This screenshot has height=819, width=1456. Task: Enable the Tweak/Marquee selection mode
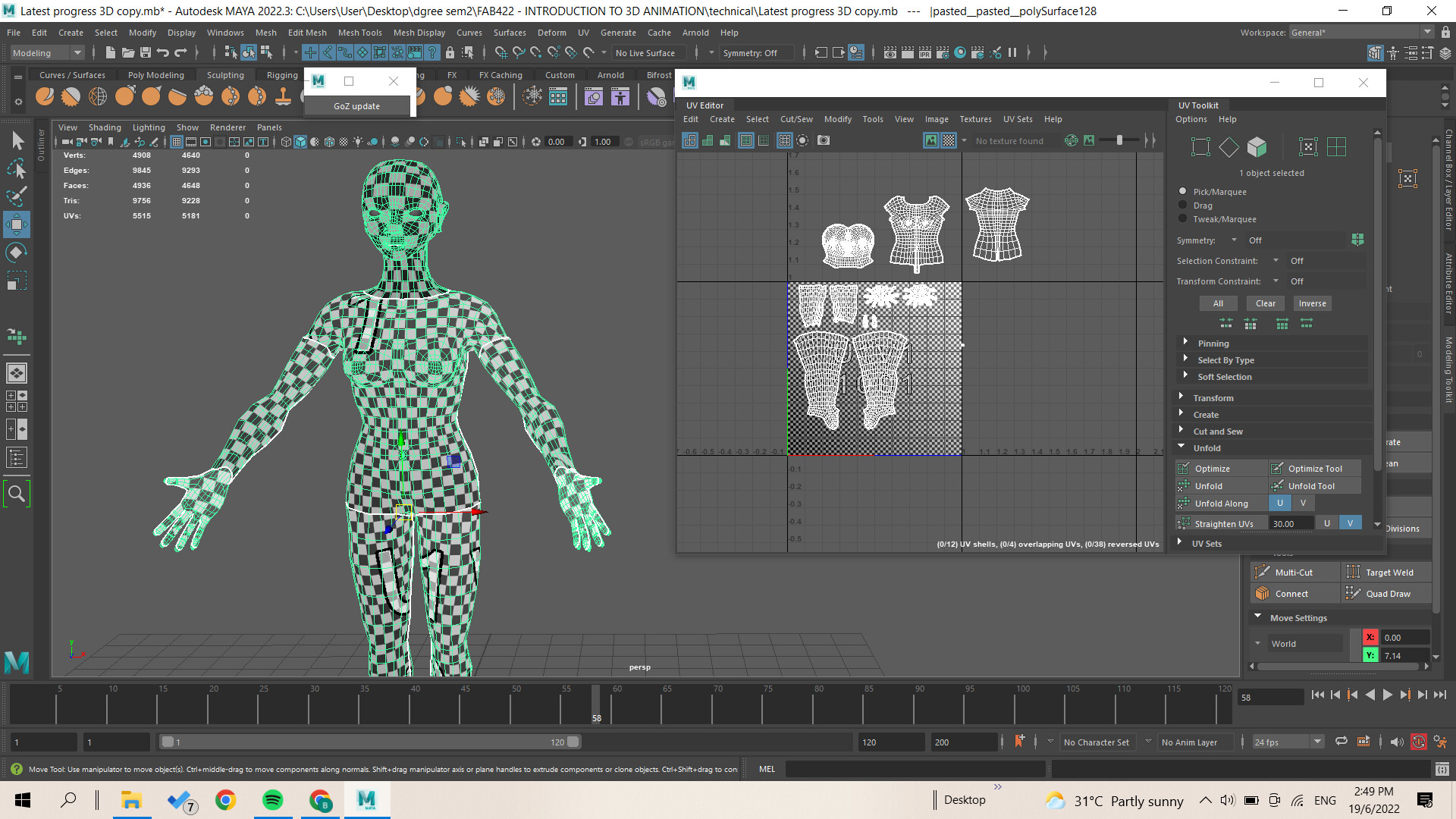click(1182, 218)
